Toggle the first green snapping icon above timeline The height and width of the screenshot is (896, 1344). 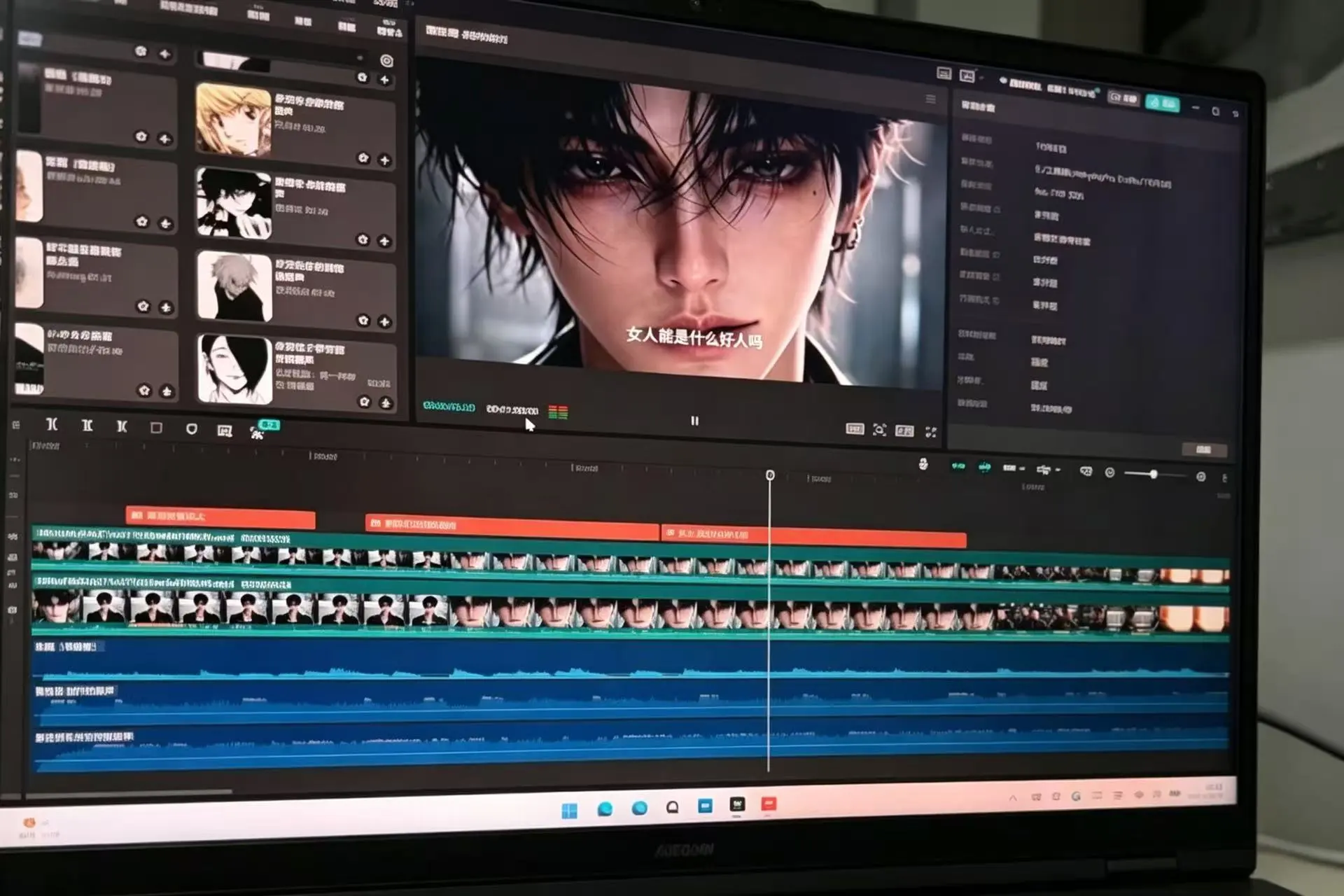(958, 466)
